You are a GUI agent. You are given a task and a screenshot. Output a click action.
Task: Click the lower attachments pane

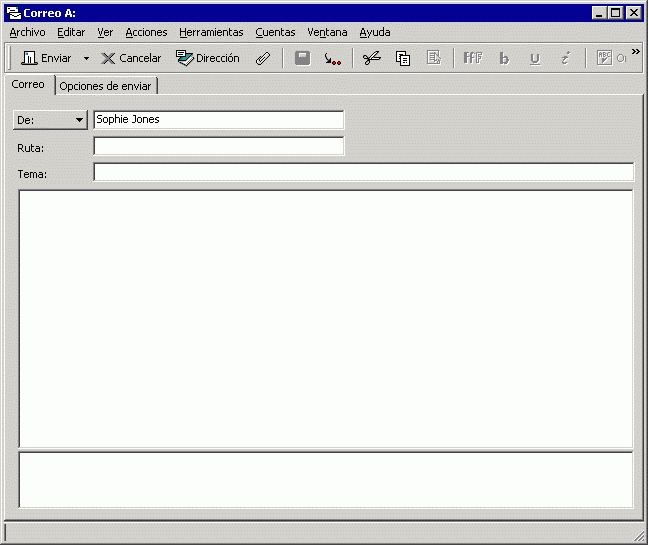[x=326, y=480]
